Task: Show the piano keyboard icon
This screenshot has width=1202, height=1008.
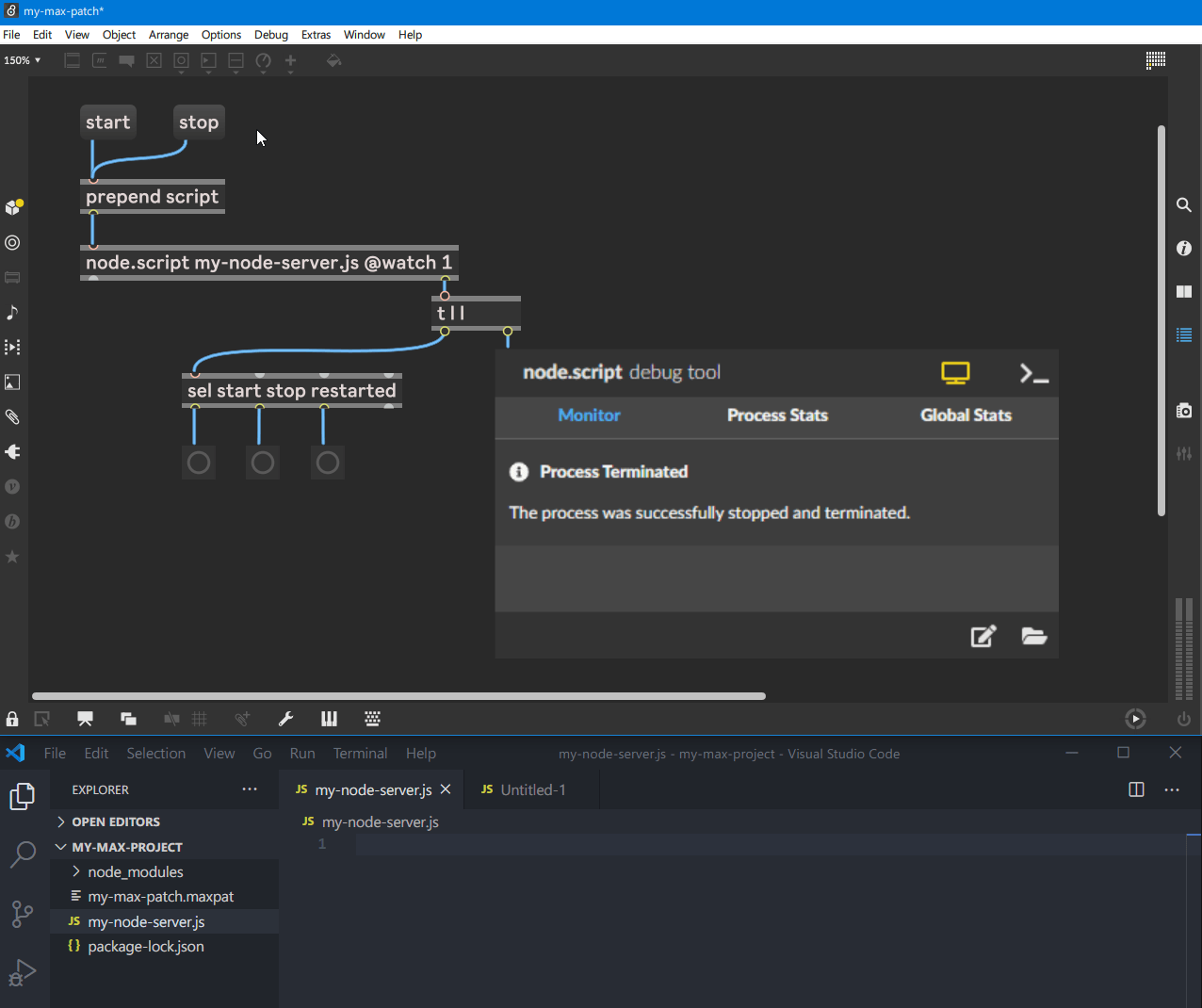Action: [x=329, y=719]
